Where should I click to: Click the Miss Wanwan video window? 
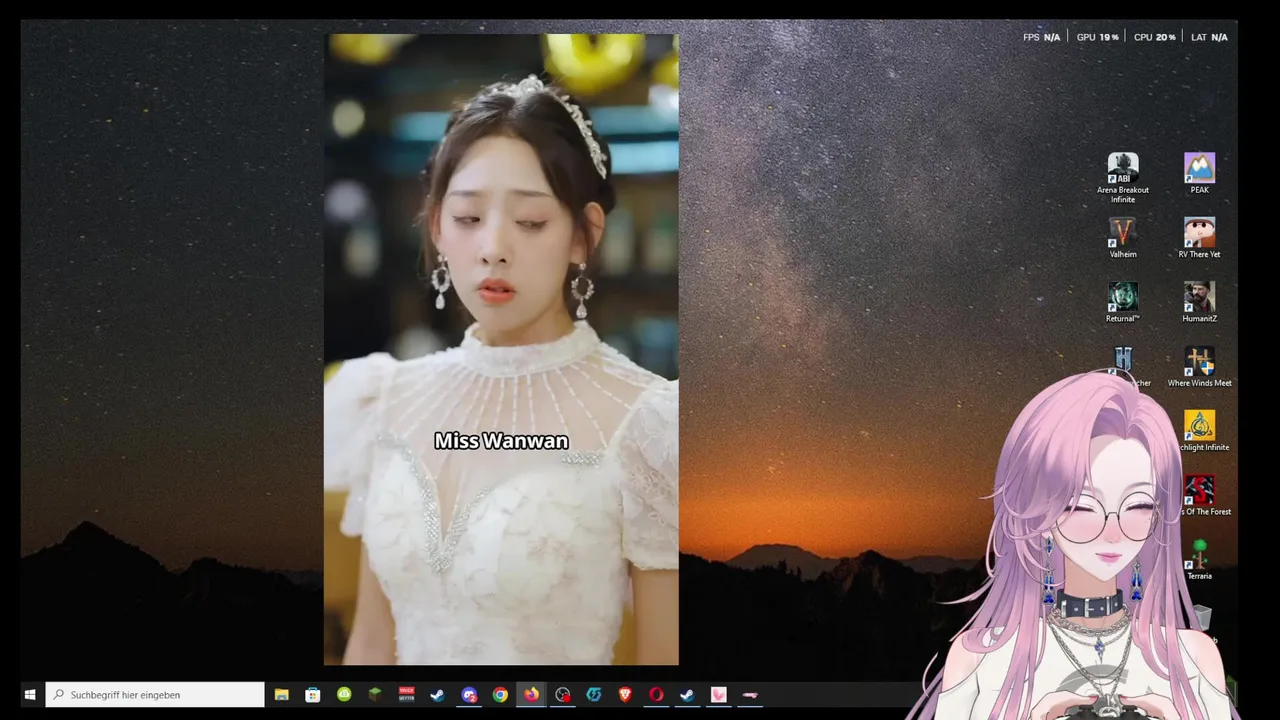click(501, 350)
